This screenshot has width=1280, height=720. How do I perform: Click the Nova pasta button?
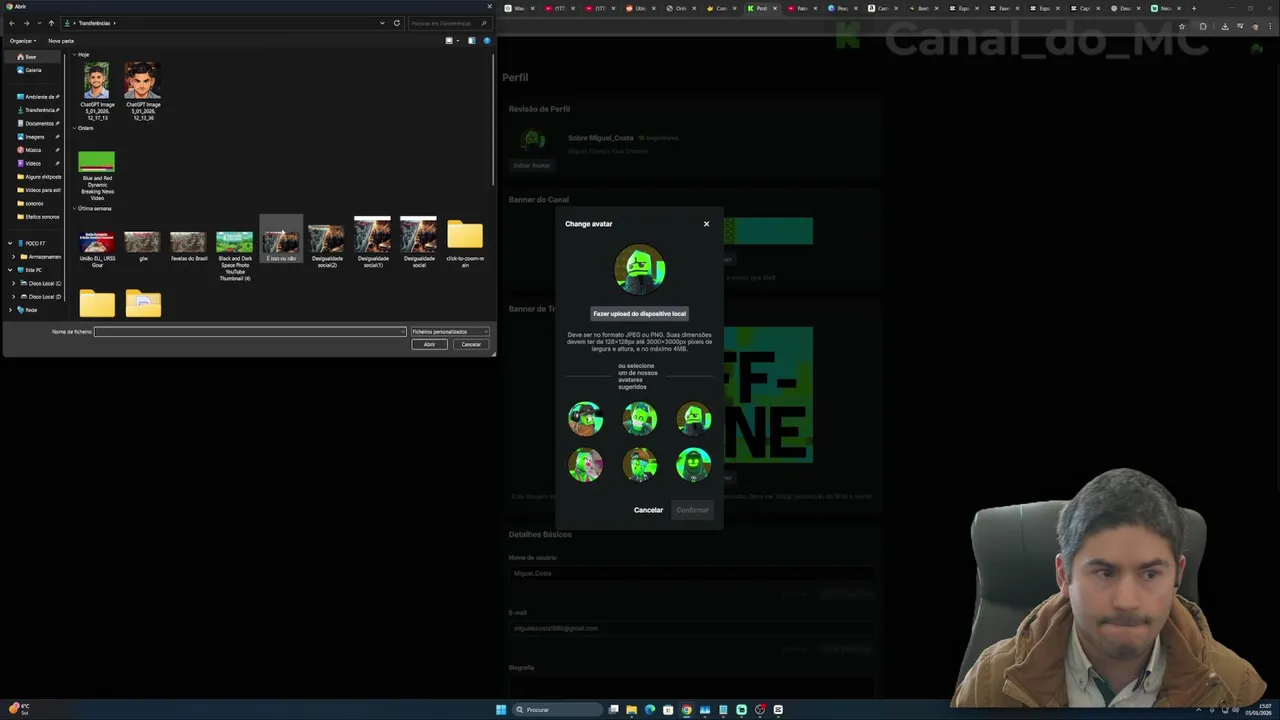point(61,41)
